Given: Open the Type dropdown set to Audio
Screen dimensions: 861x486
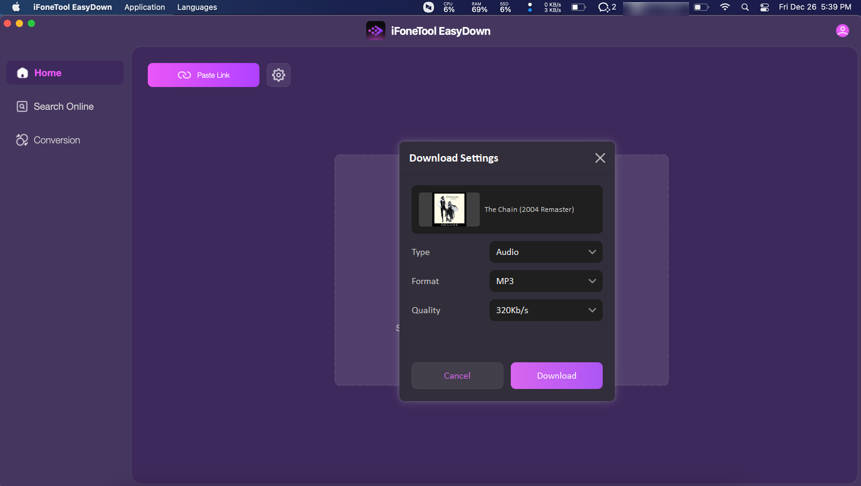Looking at the screenshot, I should 546,252.
